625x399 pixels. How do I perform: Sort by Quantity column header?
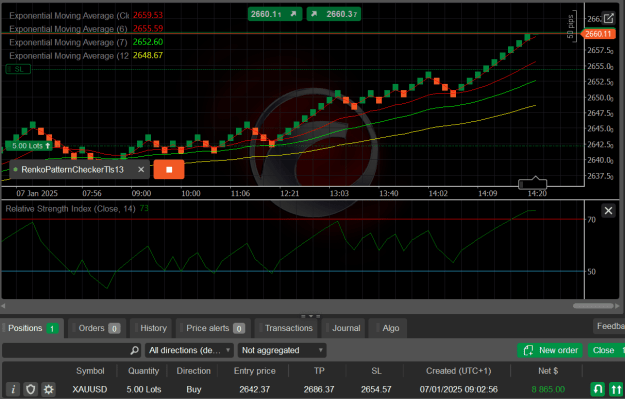(143, 371)
